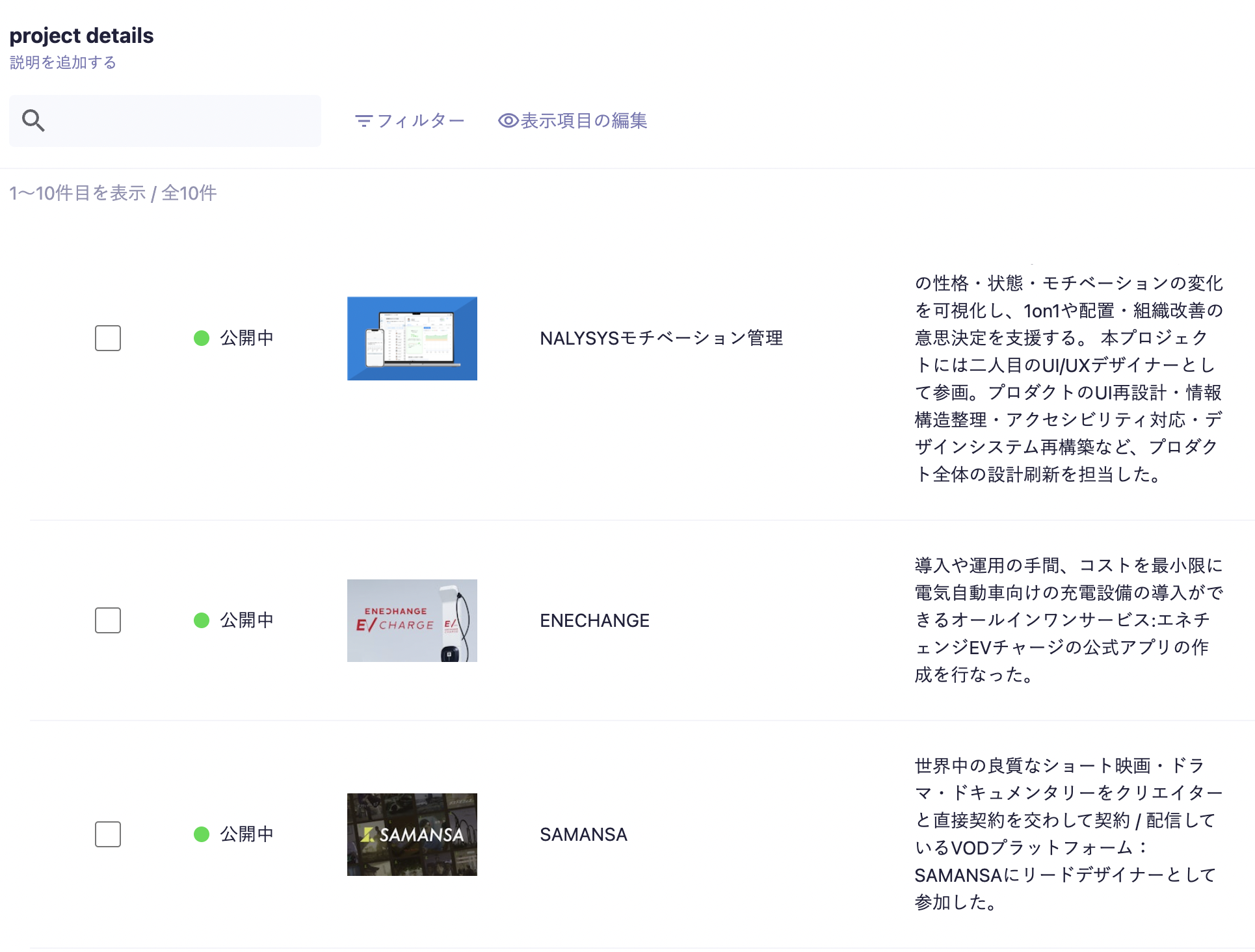Screen dimensions: 1255x952
Task: Open 表示項目の編集 column editor
Action: tap(583, 121)
